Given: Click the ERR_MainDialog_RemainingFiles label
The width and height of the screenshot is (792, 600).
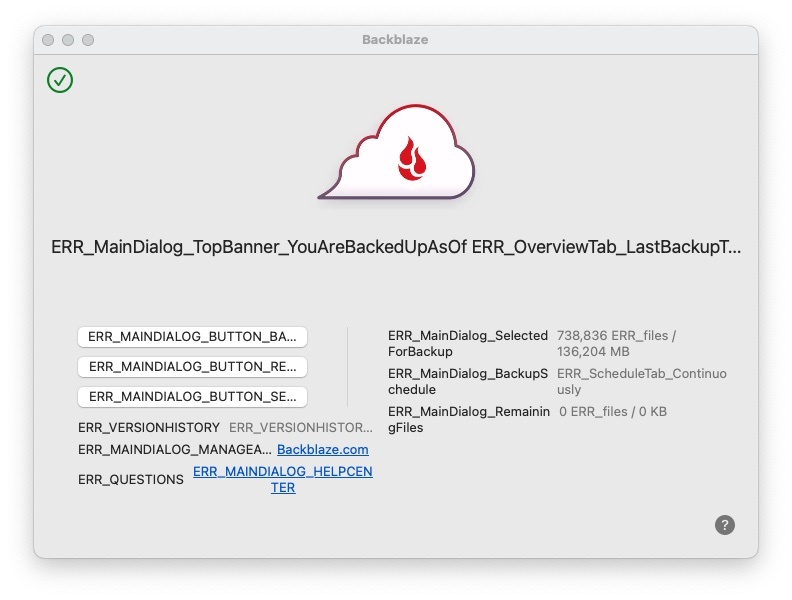Looking at the screenshot, I should click(x=469, y=419).
